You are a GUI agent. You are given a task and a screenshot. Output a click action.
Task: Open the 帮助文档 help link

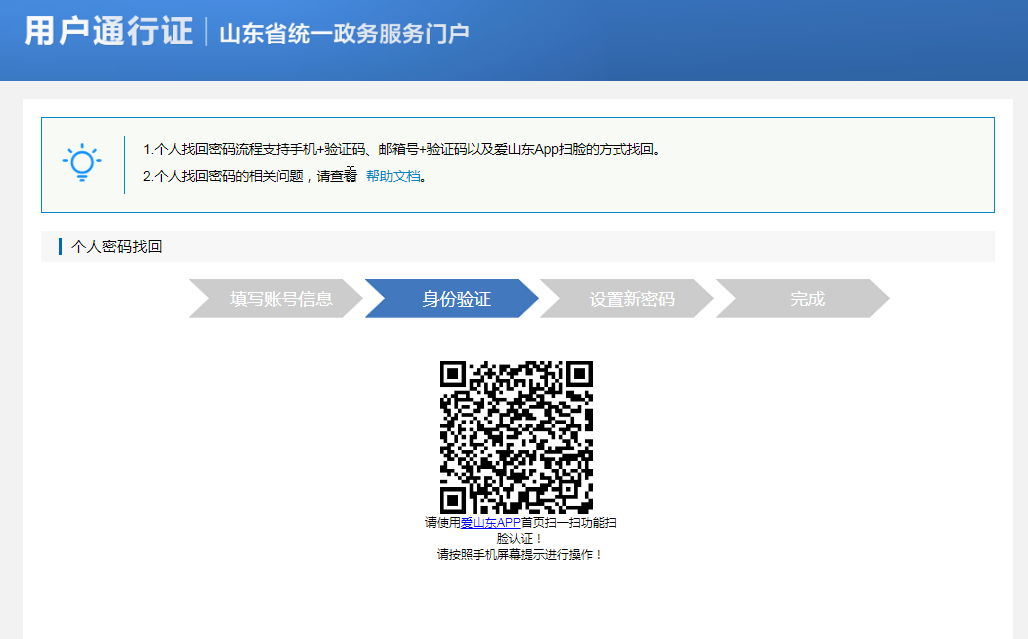(x=393, y=176)
